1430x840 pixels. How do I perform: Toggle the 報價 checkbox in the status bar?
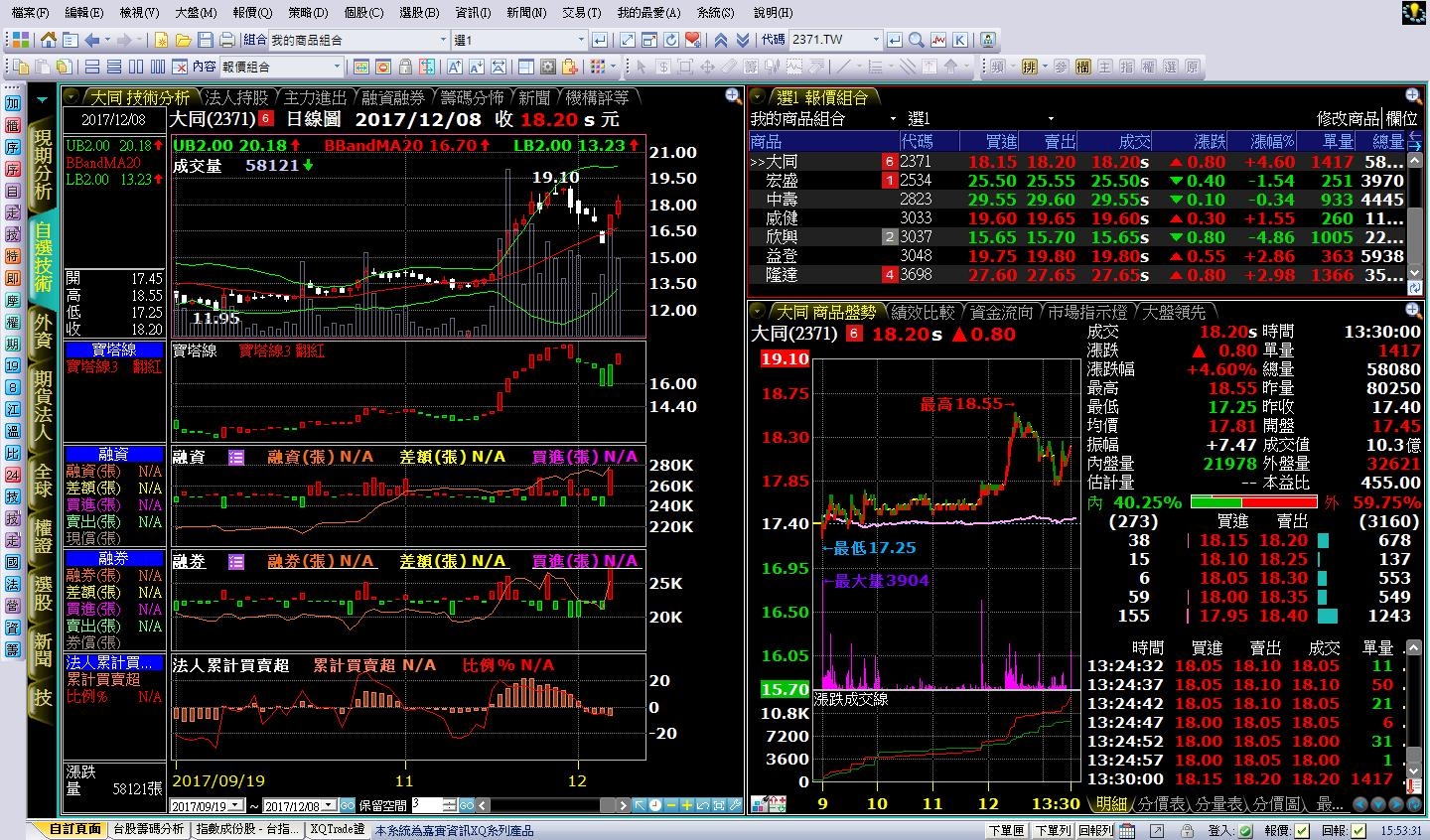(x=1301, y=830)
